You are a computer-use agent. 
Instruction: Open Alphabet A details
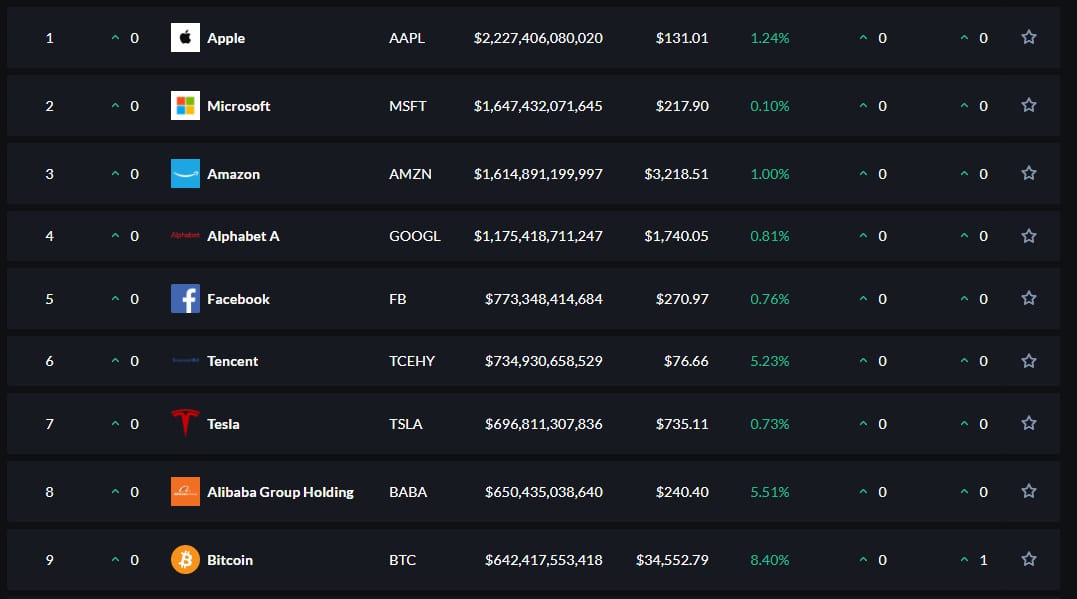point(243,236)
